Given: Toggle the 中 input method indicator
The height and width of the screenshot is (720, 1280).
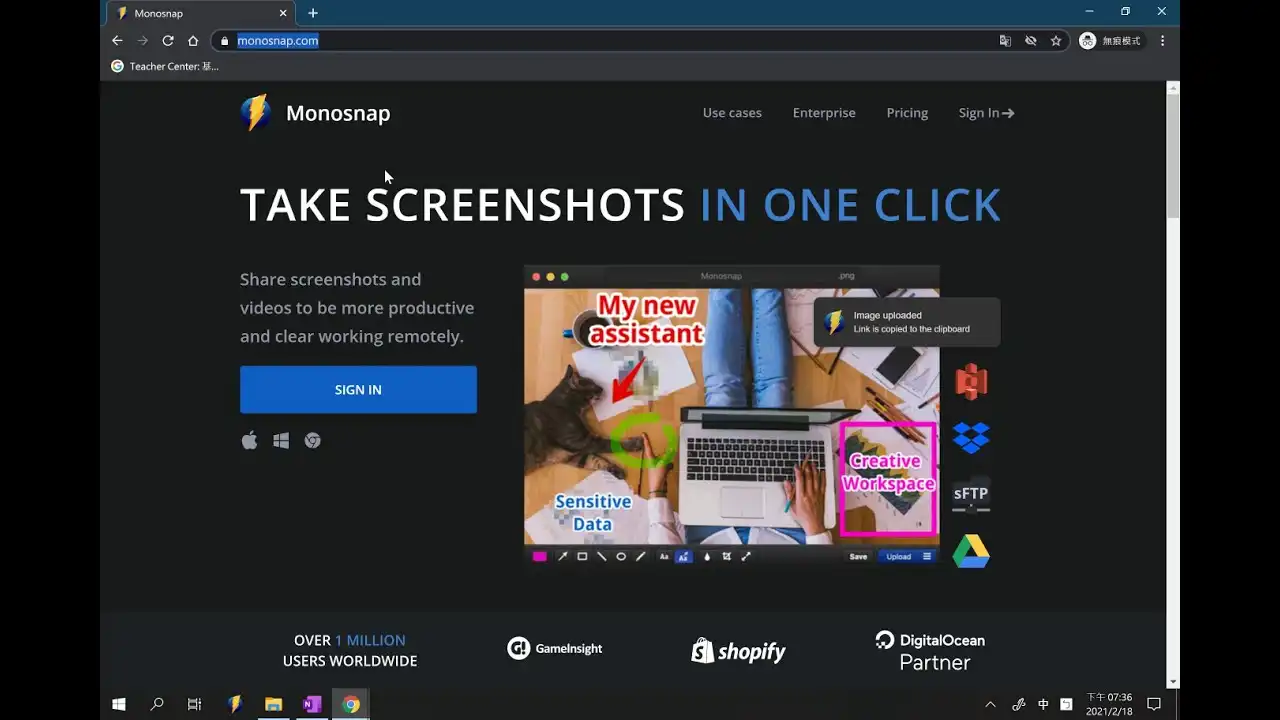Looking at the screenshot, I should [1043, 704].
